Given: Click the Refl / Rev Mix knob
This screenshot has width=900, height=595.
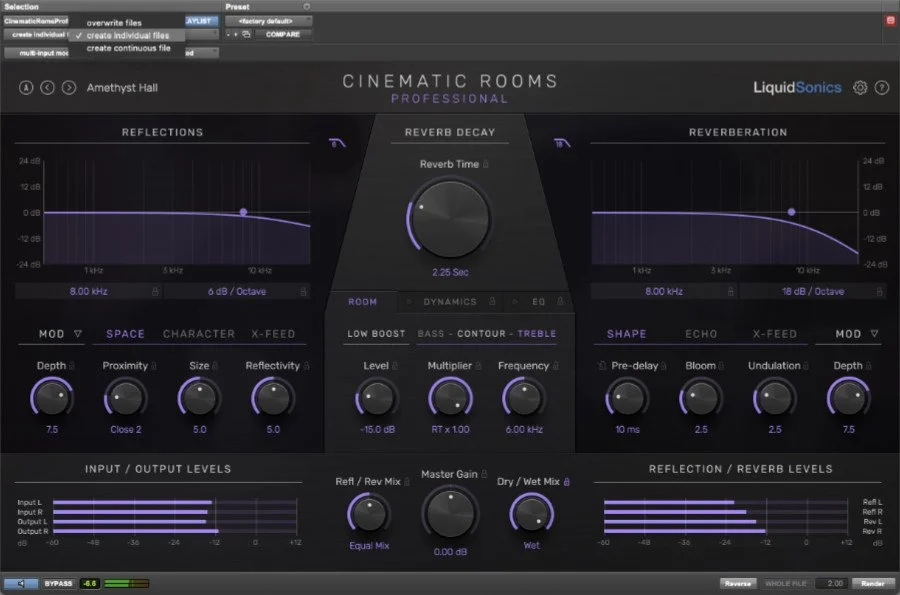Looking at the screenshot, I should click(368, 514).
